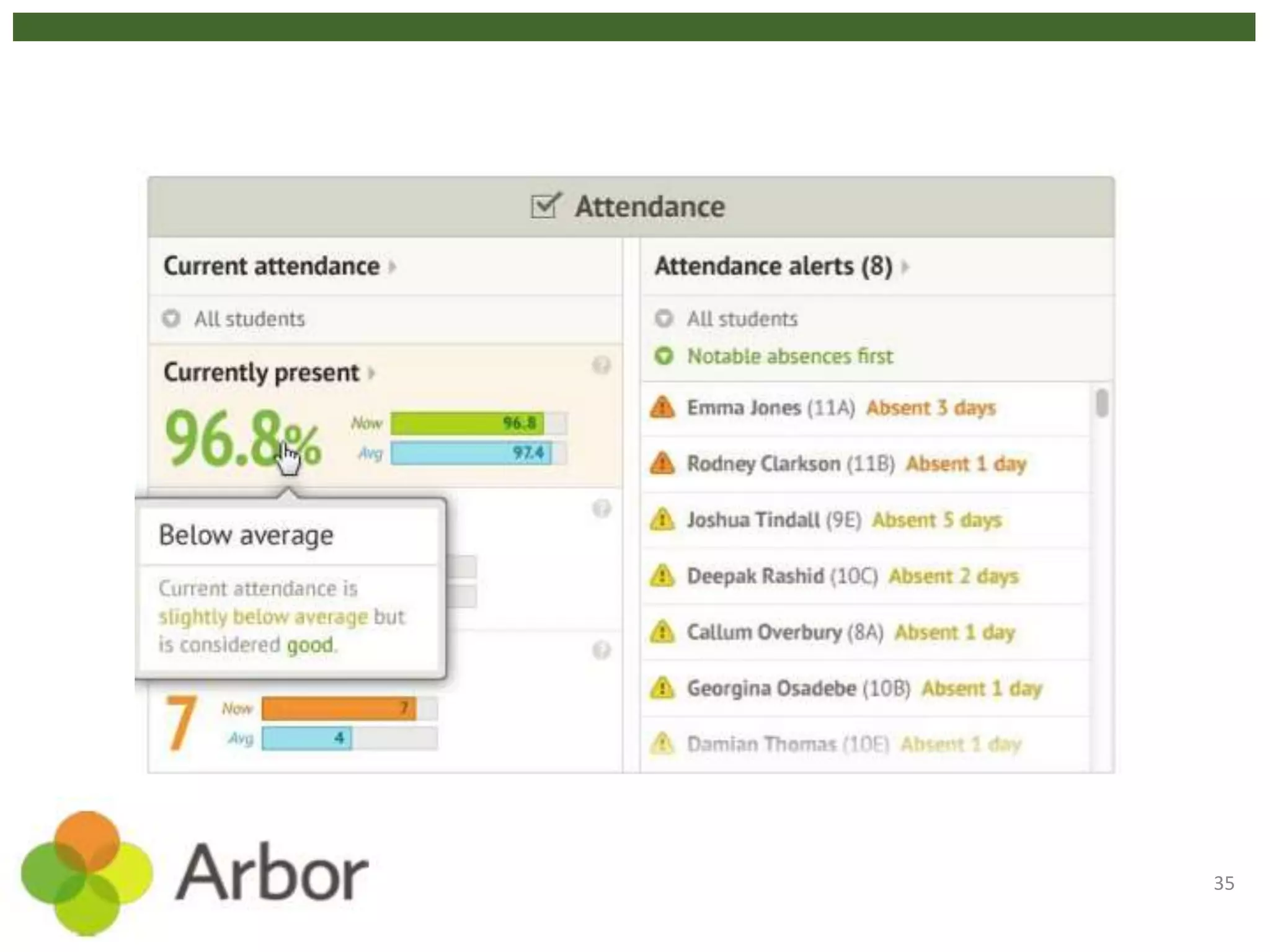Viewport: 1270px width, 952px height.
Task: Click the orange Now 7 bar
Action: pos(339,708)
